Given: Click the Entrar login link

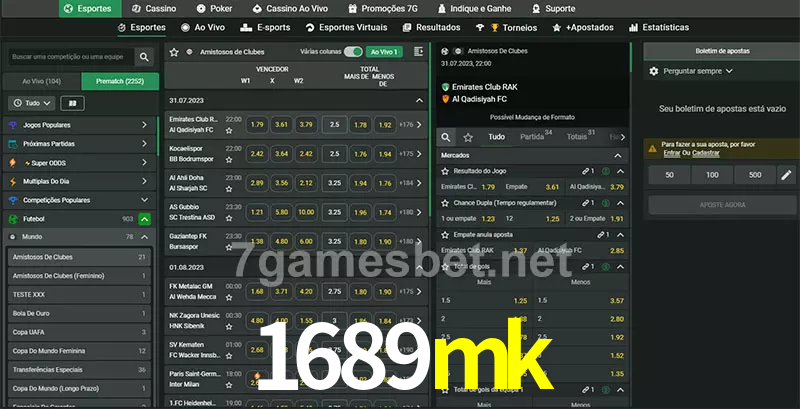Looking at the screenshot, I should [x=671, y=153].
